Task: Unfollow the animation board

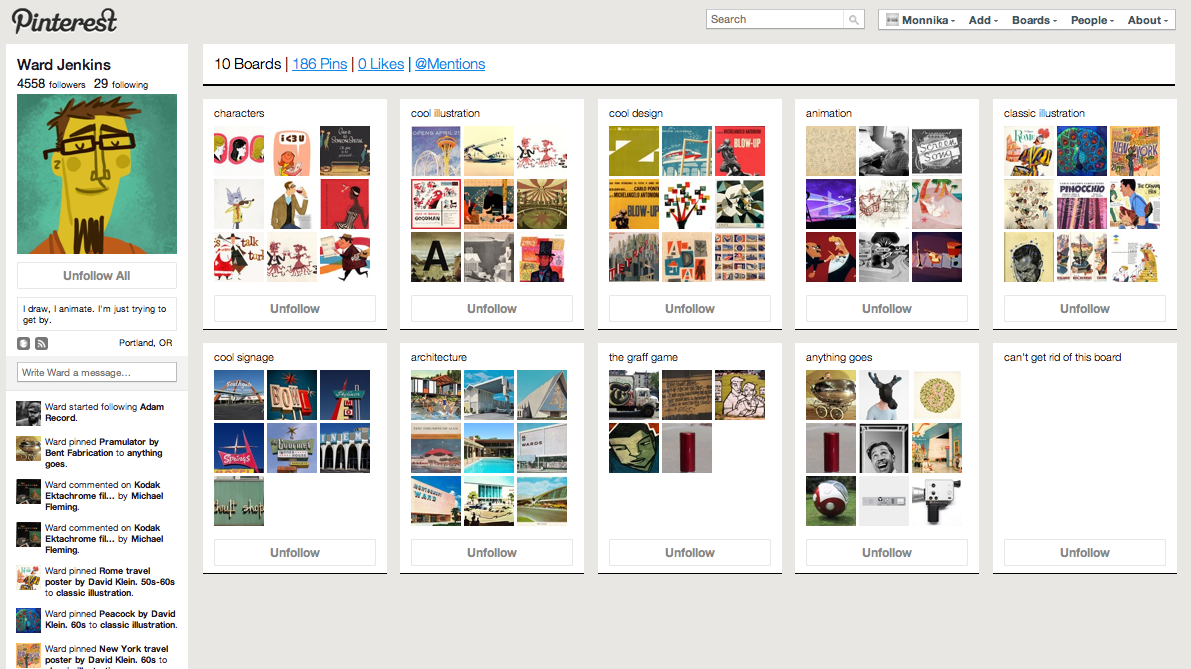Action: pyautogui.click(x=887, y=308)
